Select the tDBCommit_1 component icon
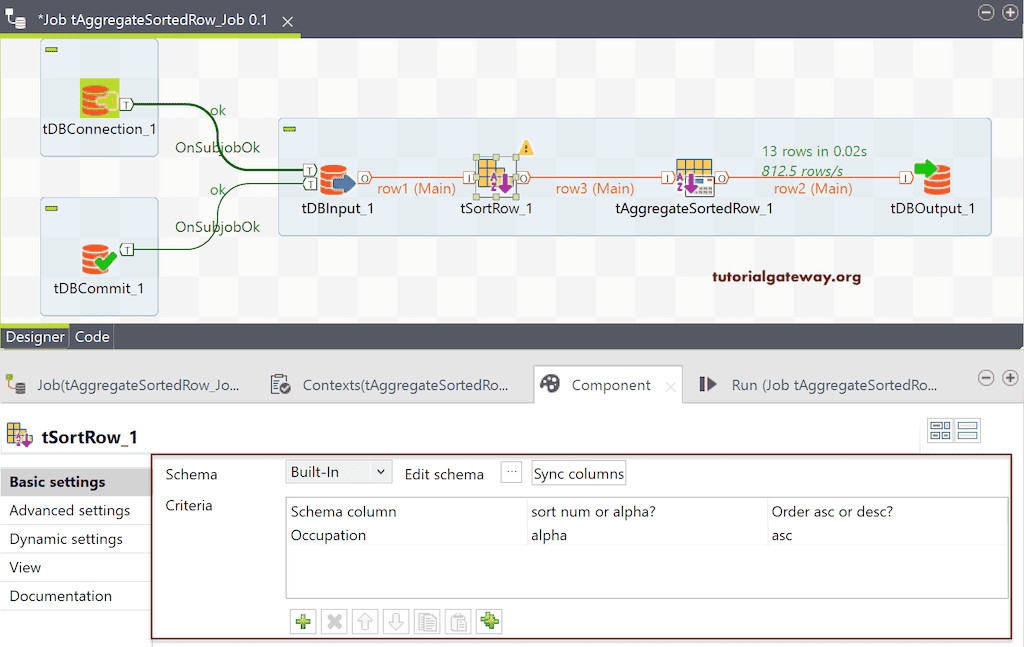The width and height of the screenshot is (1024, 647). (x=98, y=256)
